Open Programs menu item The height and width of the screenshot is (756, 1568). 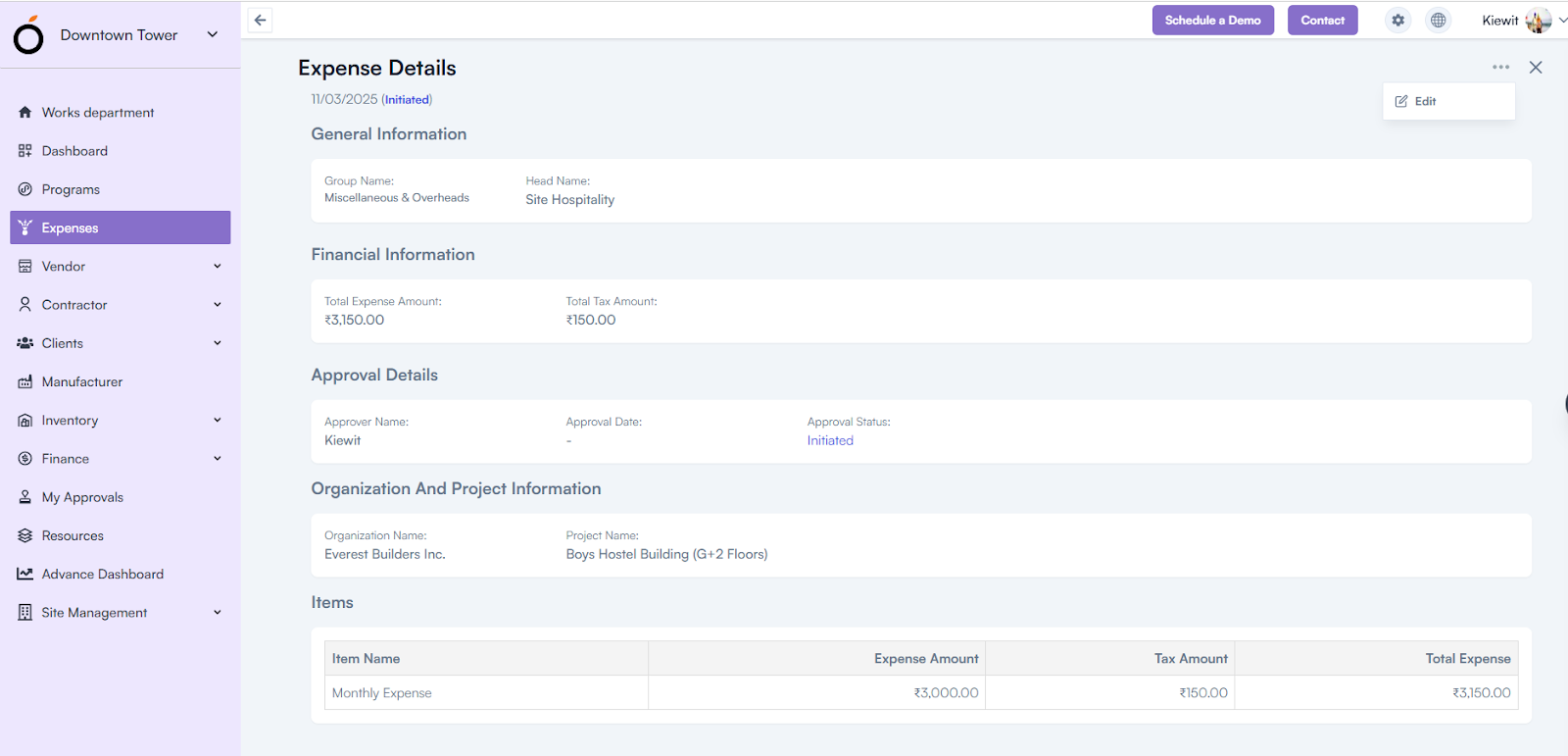pyautogui.click(x=121, y=189)
